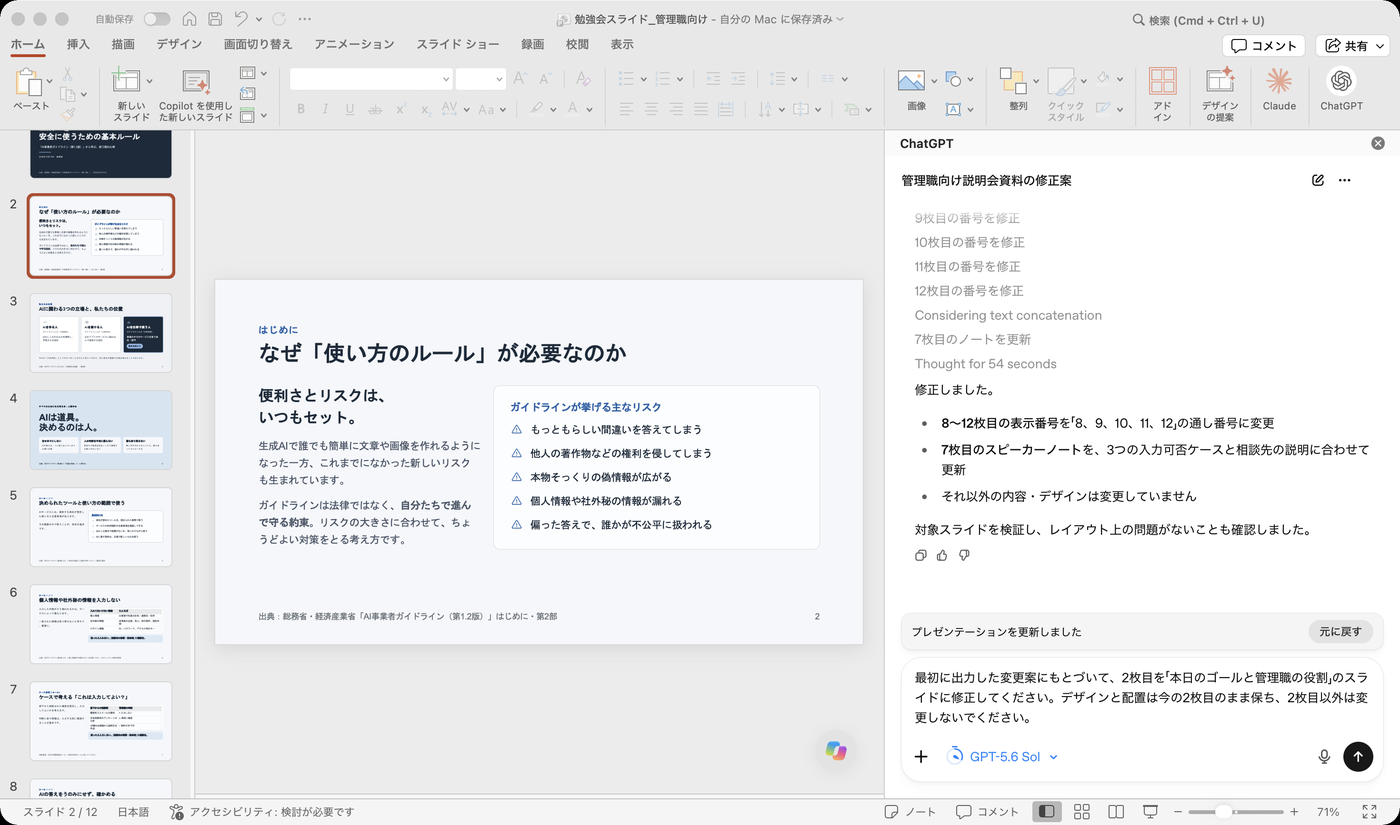The width and height of the screenshot is (1400, 825).
Task: Expand the 共有 share dropdown
Action: pyautogui.click(x=1380, y=46)
